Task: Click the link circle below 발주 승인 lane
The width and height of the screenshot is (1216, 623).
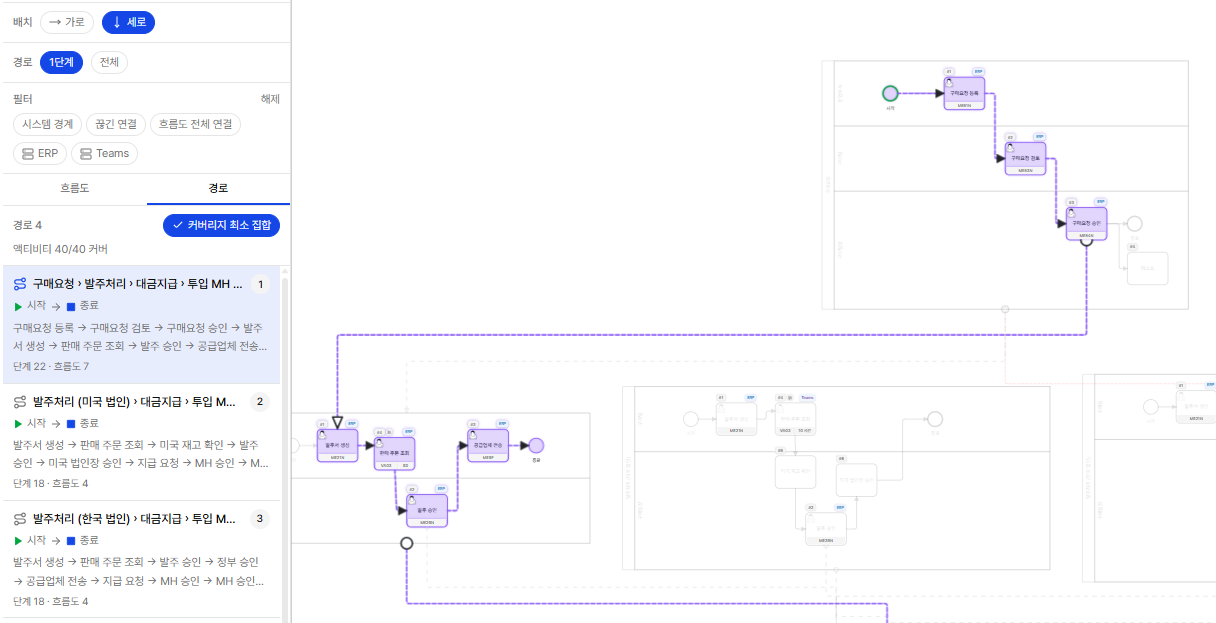Action: pyautogui.click(x=406, y=543)
